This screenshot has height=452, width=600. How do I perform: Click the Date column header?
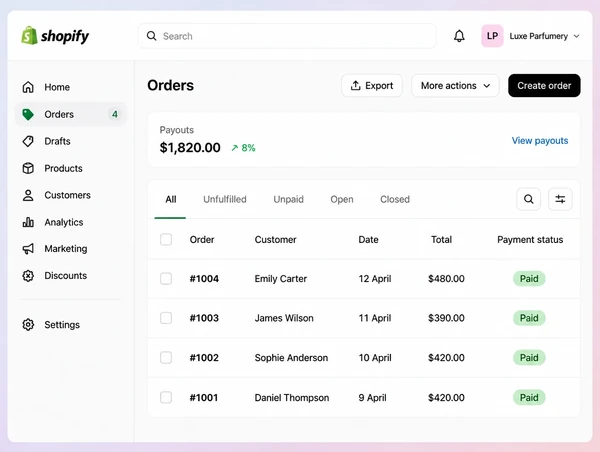(368, 240)
